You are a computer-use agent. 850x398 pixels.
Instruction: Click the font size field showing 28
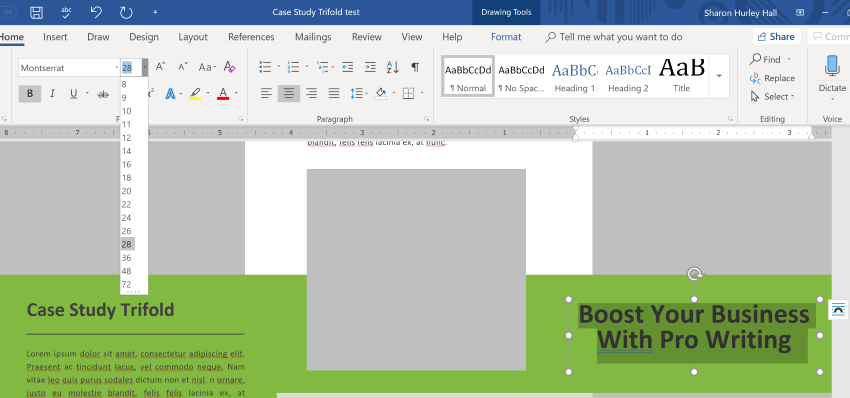click(131, 68)
